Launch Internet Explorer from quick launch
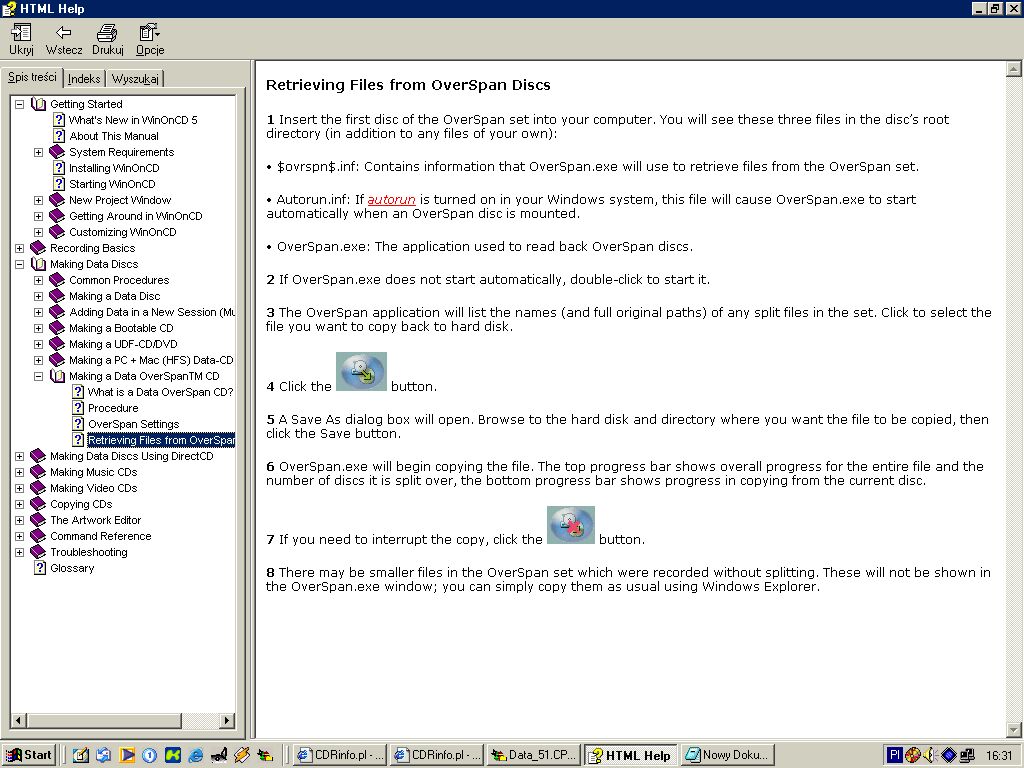 [195, 755]
